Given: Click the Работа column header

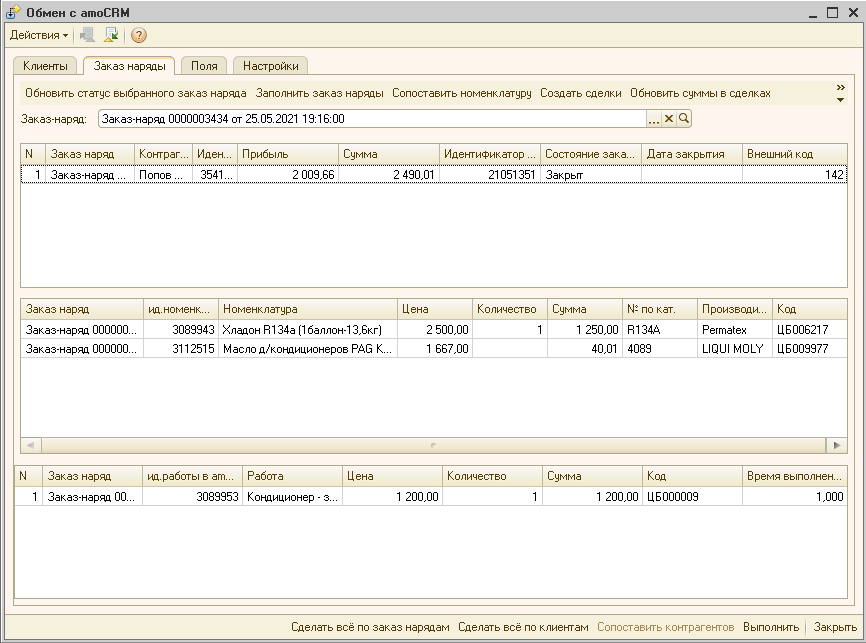Looking at the screenshot, I should click(292, 476).
